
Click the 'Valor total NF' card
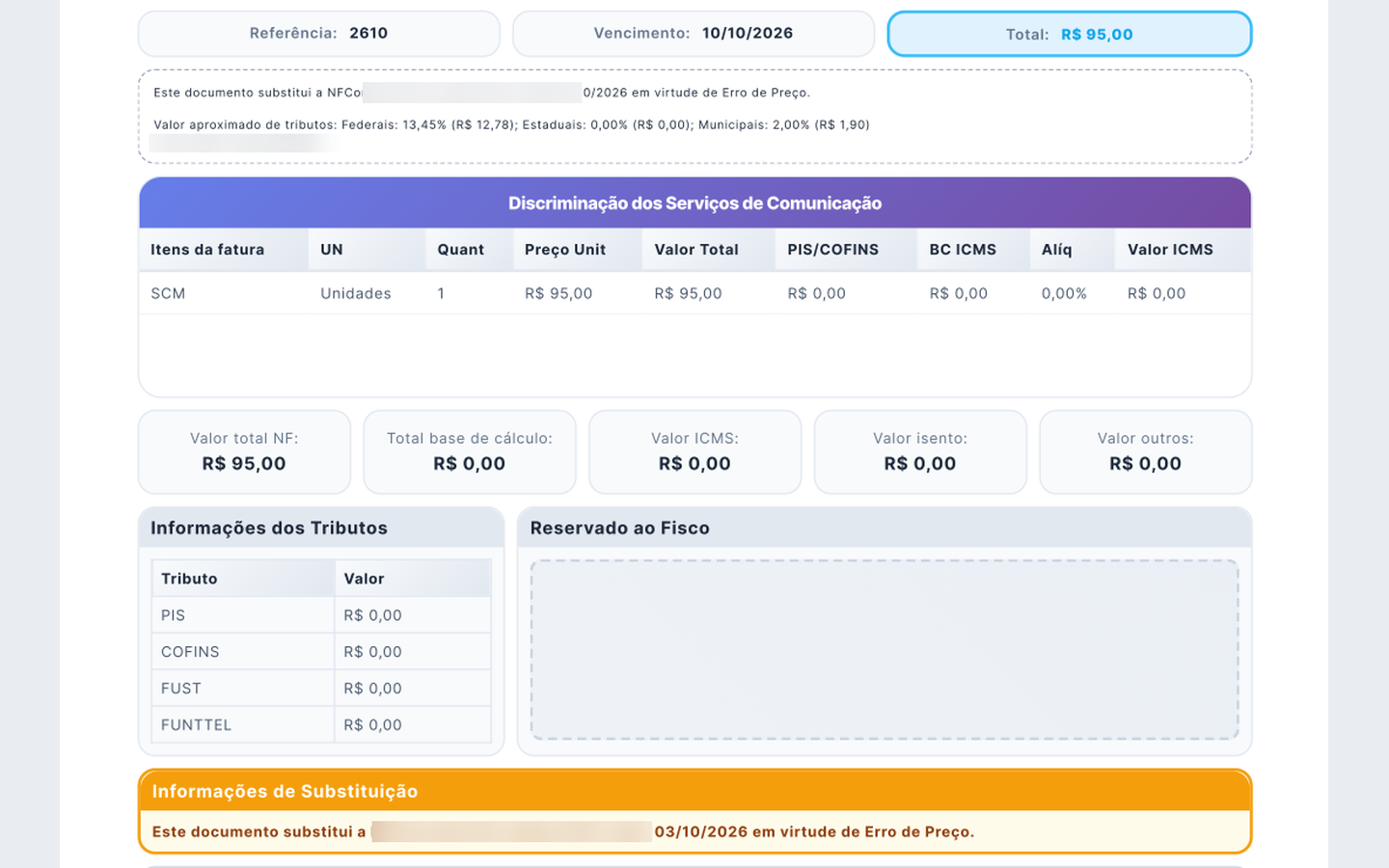click(244, 452)
